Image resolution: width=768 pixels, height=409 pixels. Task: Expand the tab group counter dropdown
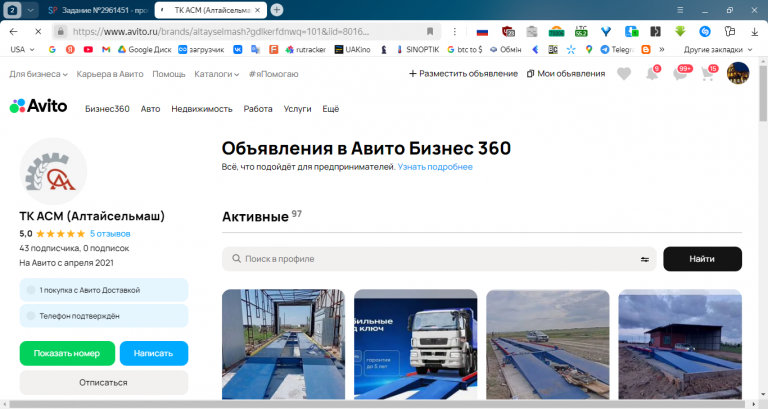[30, 10]
